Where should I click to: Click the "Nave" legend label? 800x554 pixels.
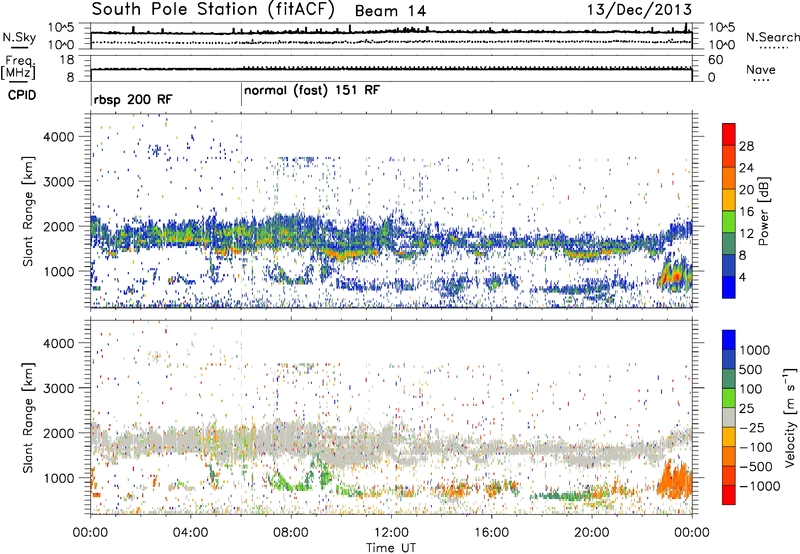coord(761,69)
